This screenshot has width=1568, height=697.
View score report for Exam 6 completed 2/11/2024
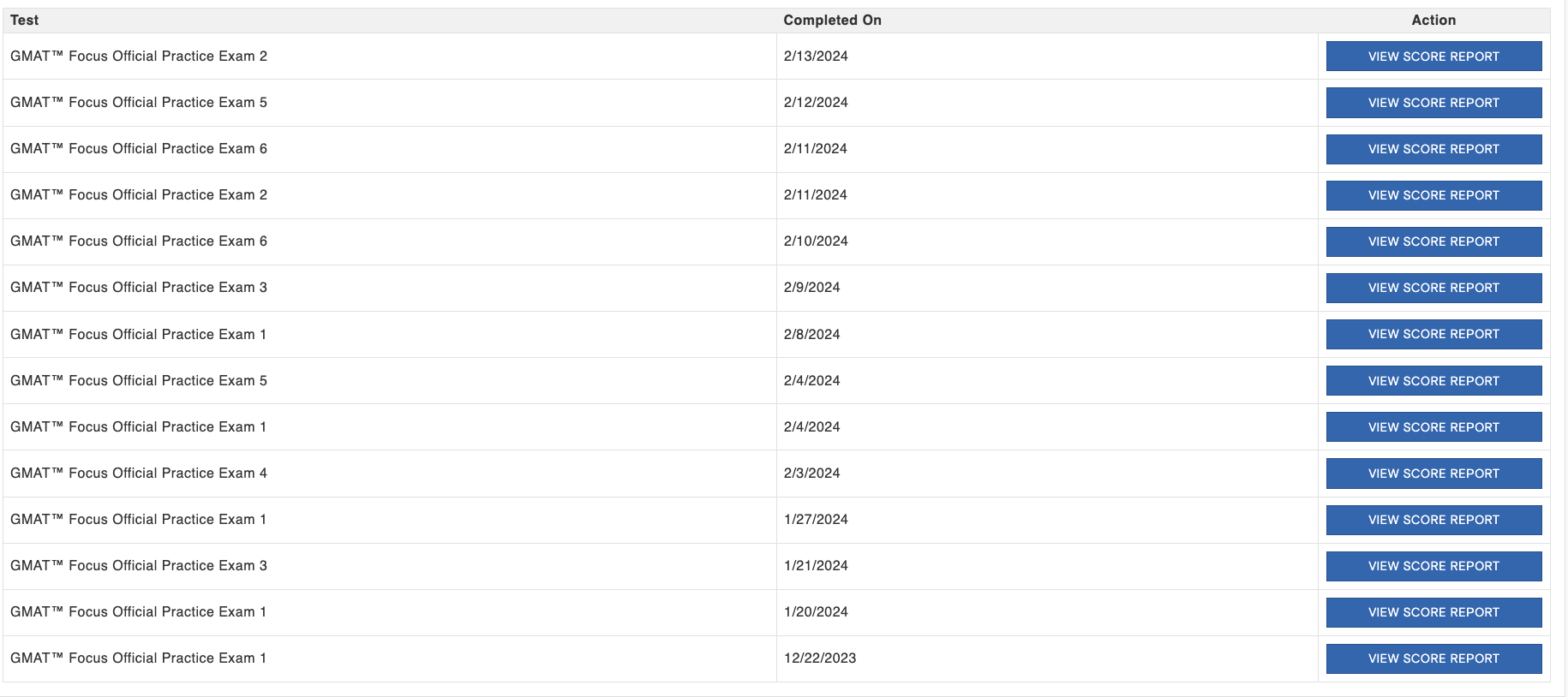point(1433,149)
